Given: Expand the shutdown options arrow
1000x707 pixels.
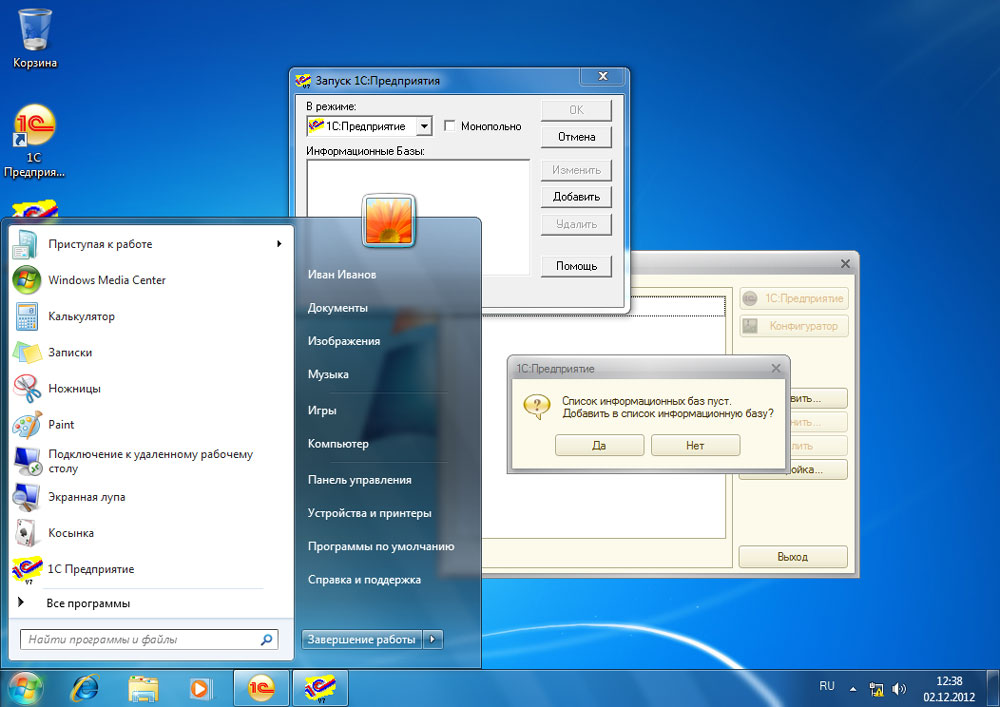Looking at the screenshot, I should click(x=432, y=640).
